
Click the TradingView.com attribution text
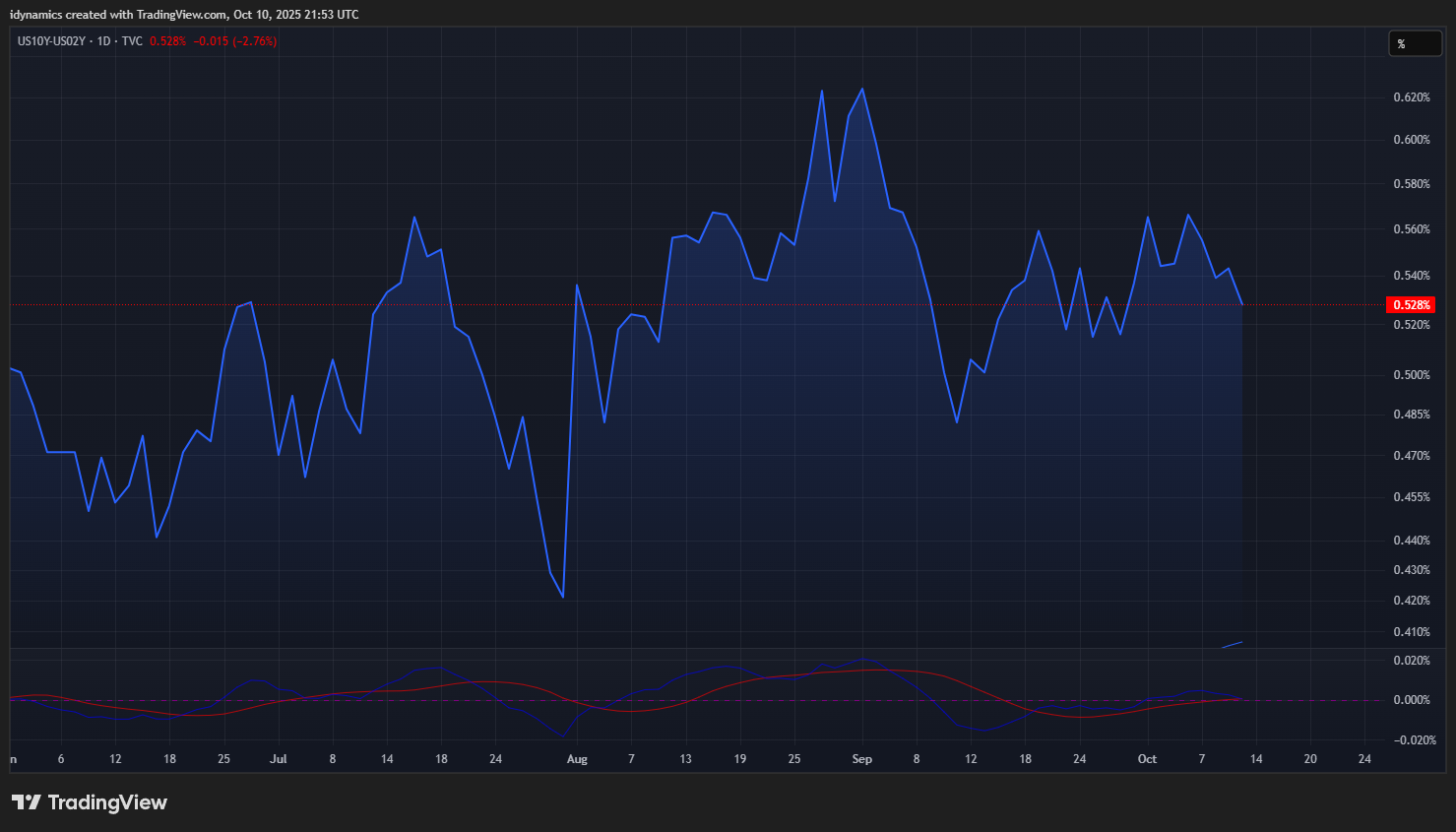coord(181,15)
